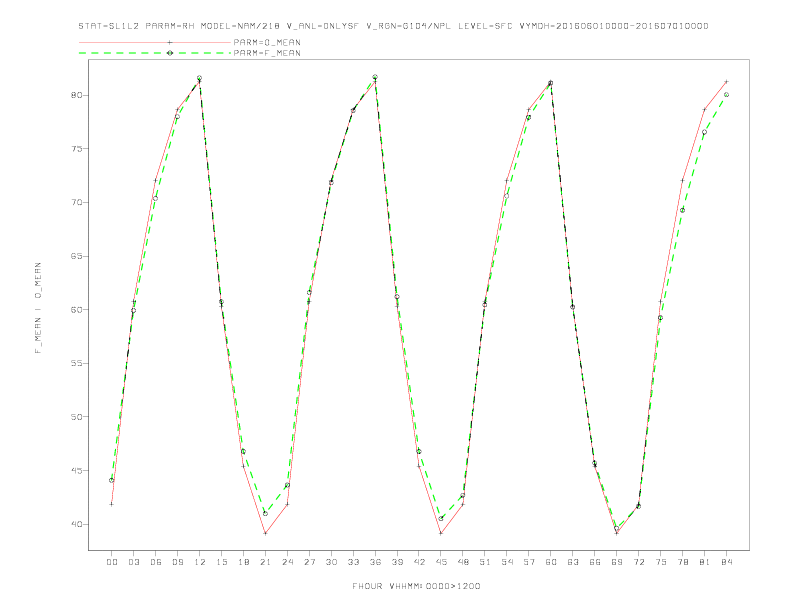Screen dimensions: 792x612
Task: Click the y-axis tick label 40
Action: pos(77,524)
